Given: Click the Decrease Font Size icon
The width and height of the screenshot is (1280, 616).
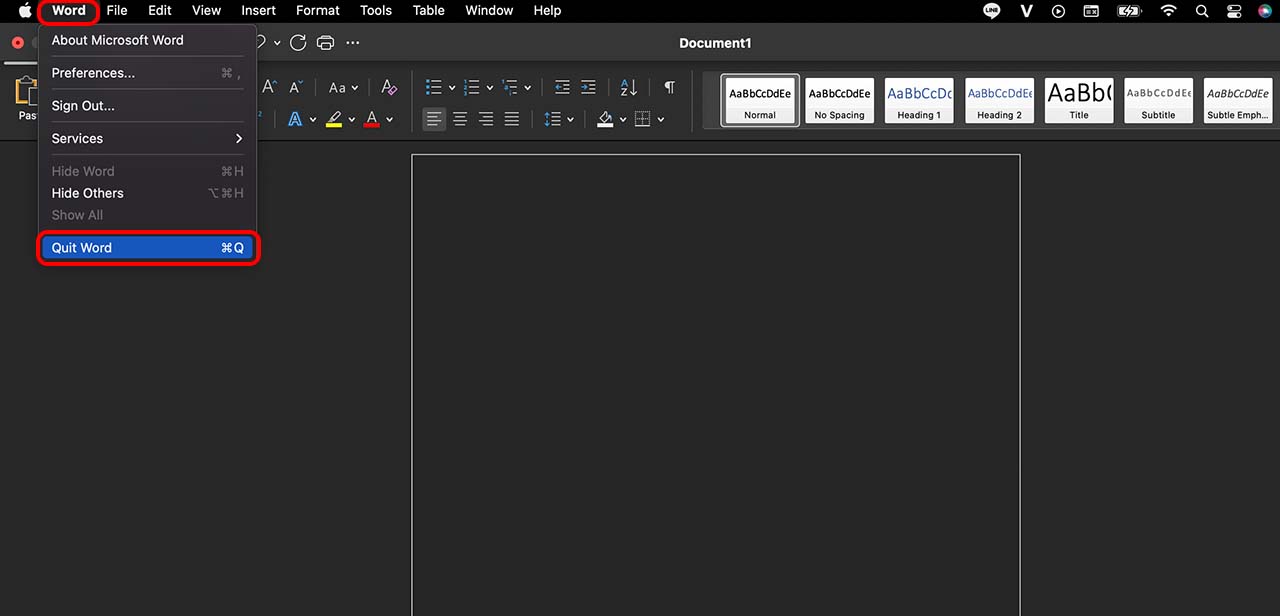Looking at the screenshot, I should point(295,88).
